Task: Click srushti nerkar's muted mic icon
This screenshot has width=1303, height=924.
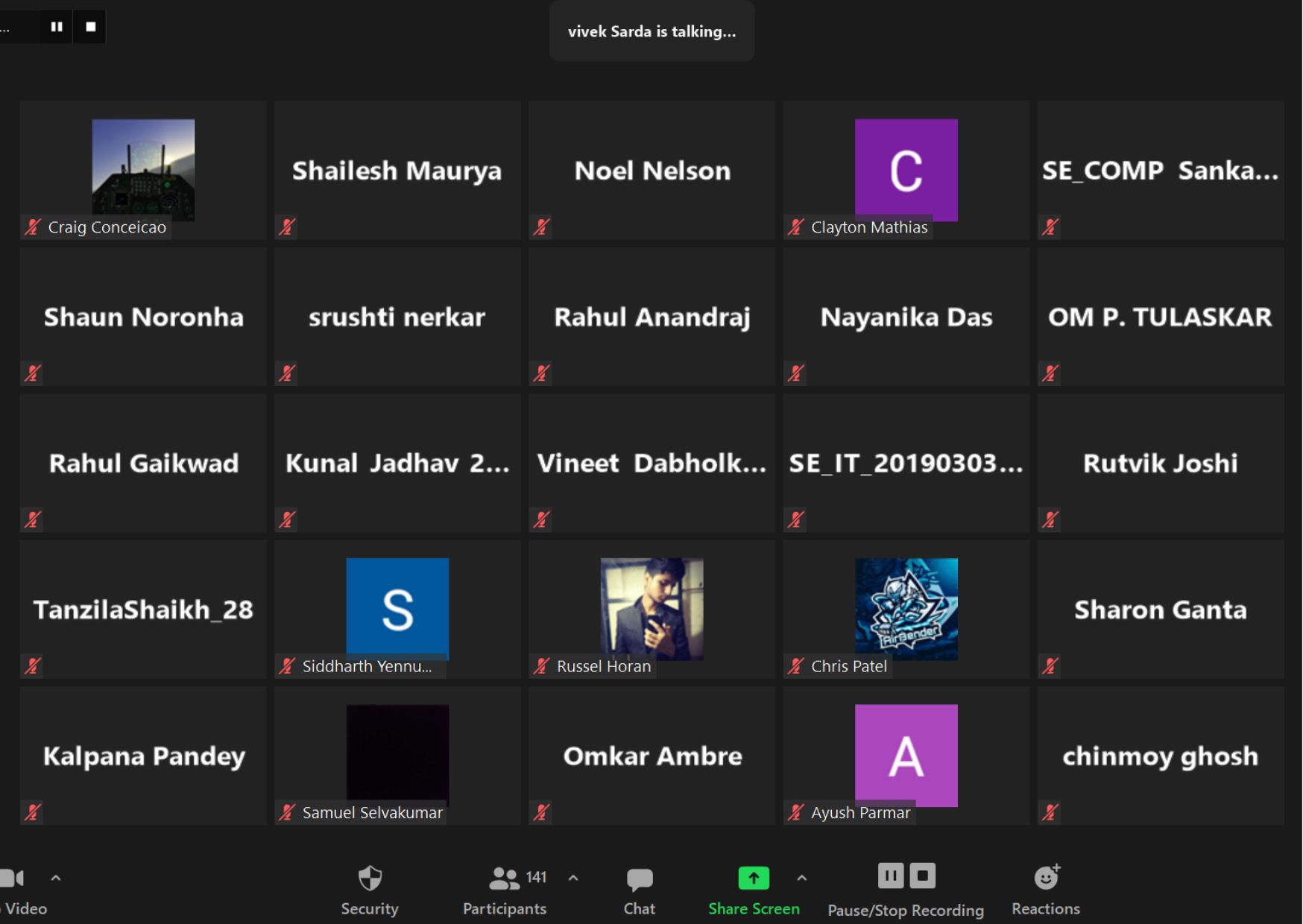Action: tap(287, 373)
